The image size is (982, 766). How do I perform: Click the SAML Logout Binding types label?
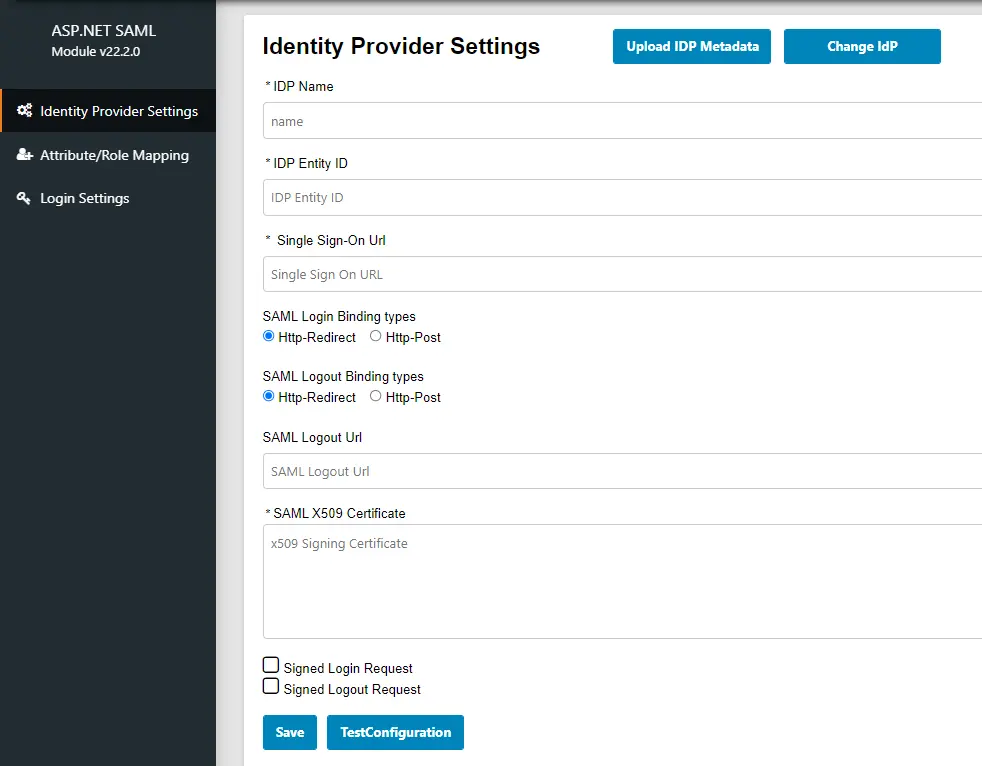click(x=343, y=376)
